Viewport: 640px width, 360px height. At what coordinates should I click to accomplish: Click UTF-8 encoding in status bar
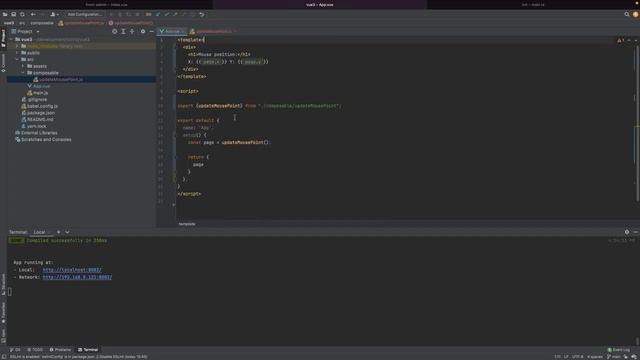pos(578,357)
